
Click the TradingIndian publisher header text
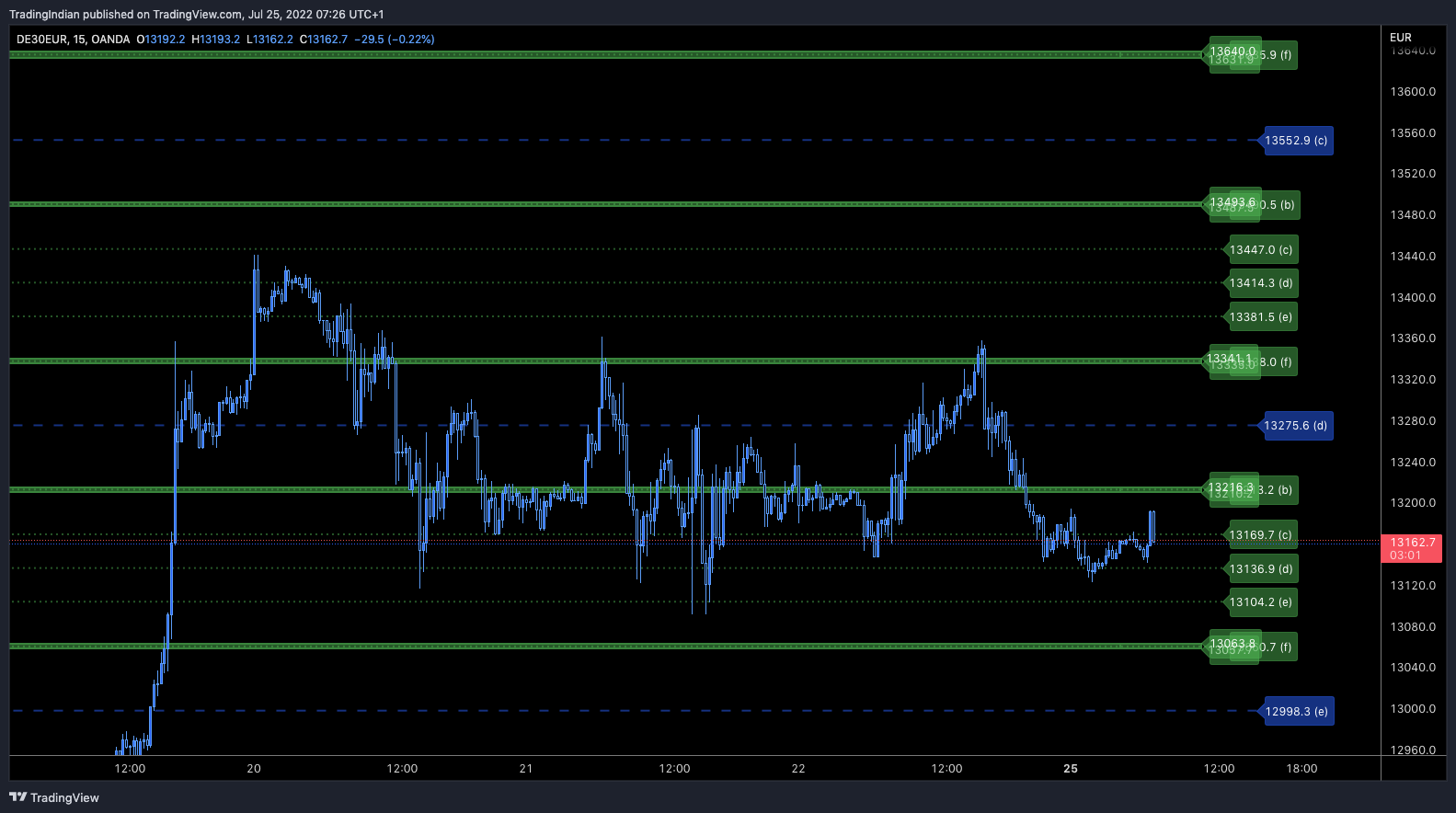click(197, 15)
